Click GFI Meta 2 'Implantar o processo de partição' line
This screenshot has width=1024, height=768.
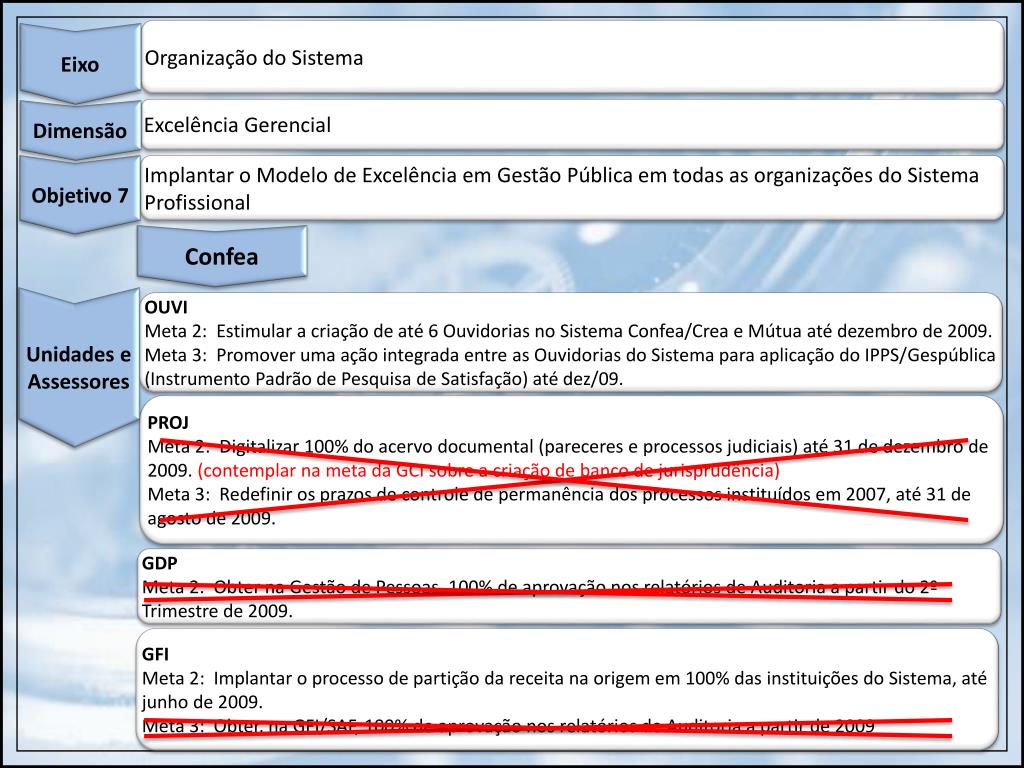pos(564,679)
